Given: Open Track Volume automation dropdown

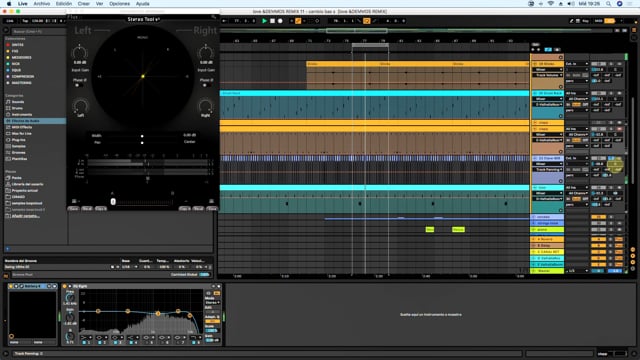Looking at the screenshot, I should point(547,75).
